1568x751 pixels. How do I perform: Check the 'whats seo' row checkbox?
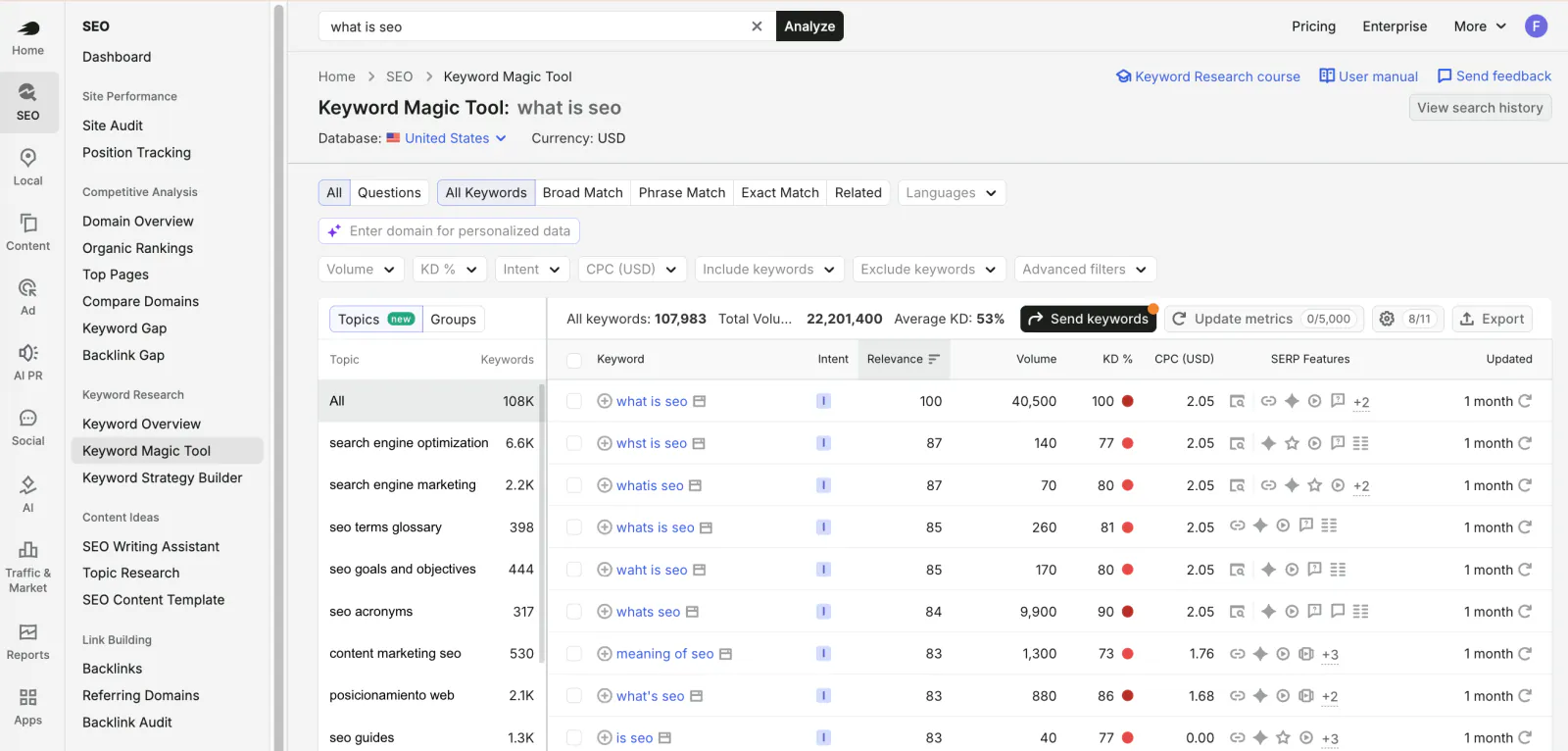574,612
